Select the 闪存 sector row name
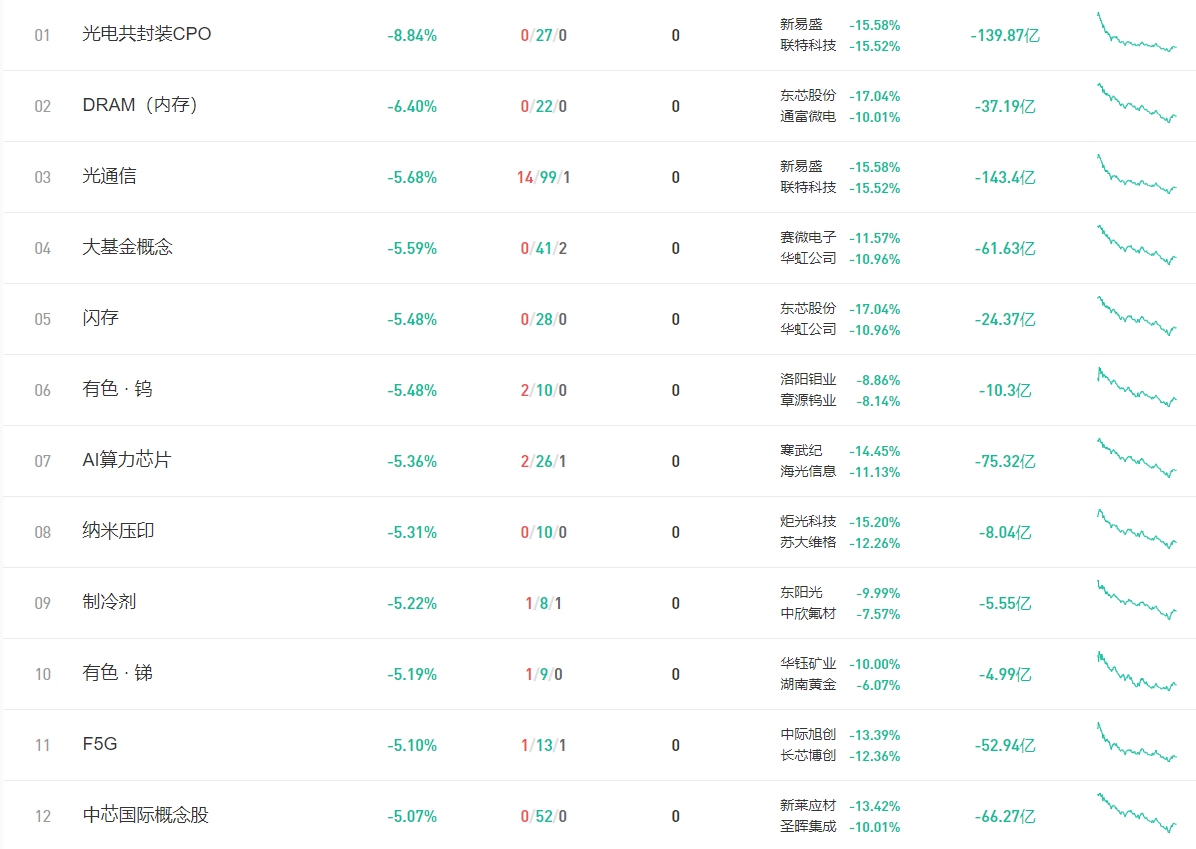This screenshot has width=1196, height=849. click(x=100, y=318)
